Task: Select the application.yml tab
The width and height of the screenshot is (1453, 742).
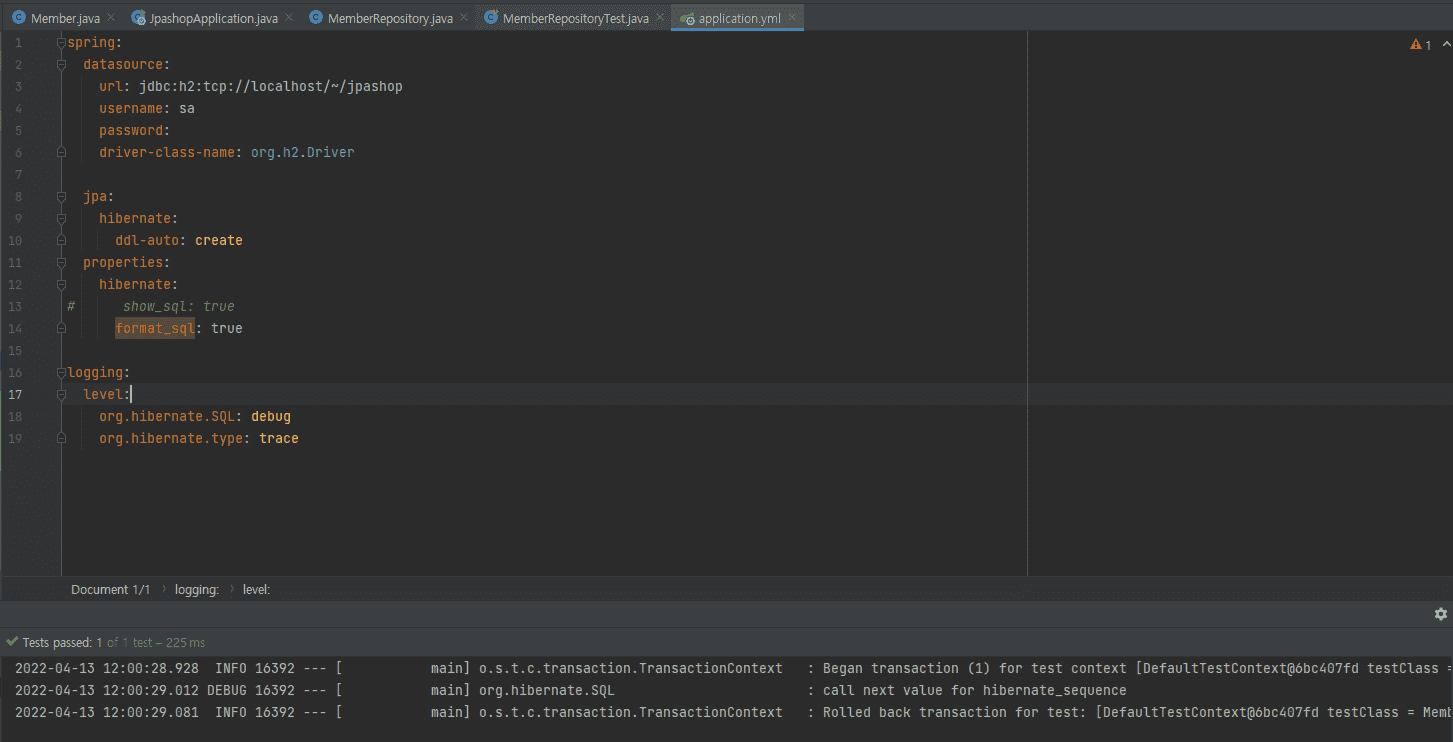Action: (x=738, y=18)
